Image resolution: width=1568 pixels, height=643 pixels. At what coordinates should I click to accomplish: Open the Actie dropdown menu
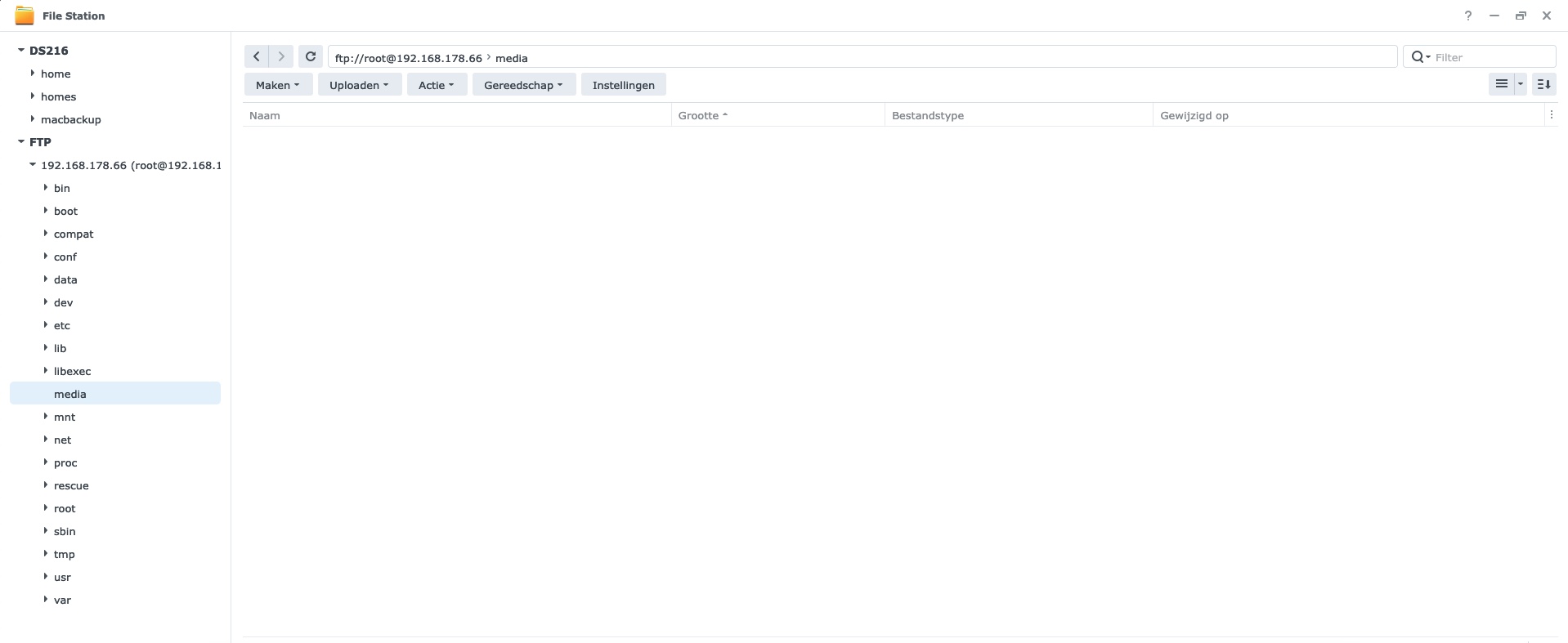[x=437, y=85]
